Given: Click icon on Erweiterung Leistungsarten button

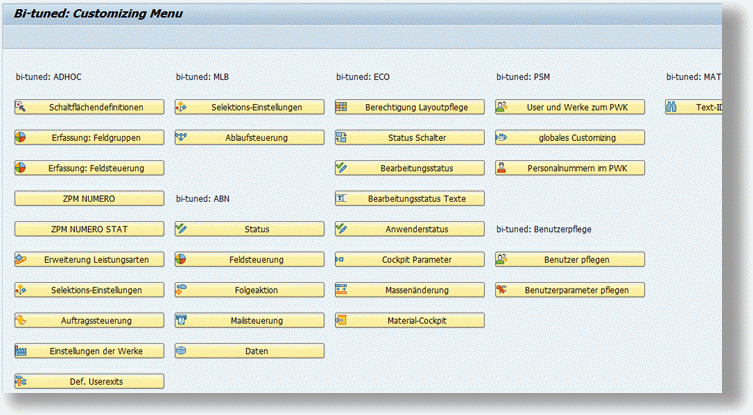Looking at the screenshot, I should click(21, 259).
